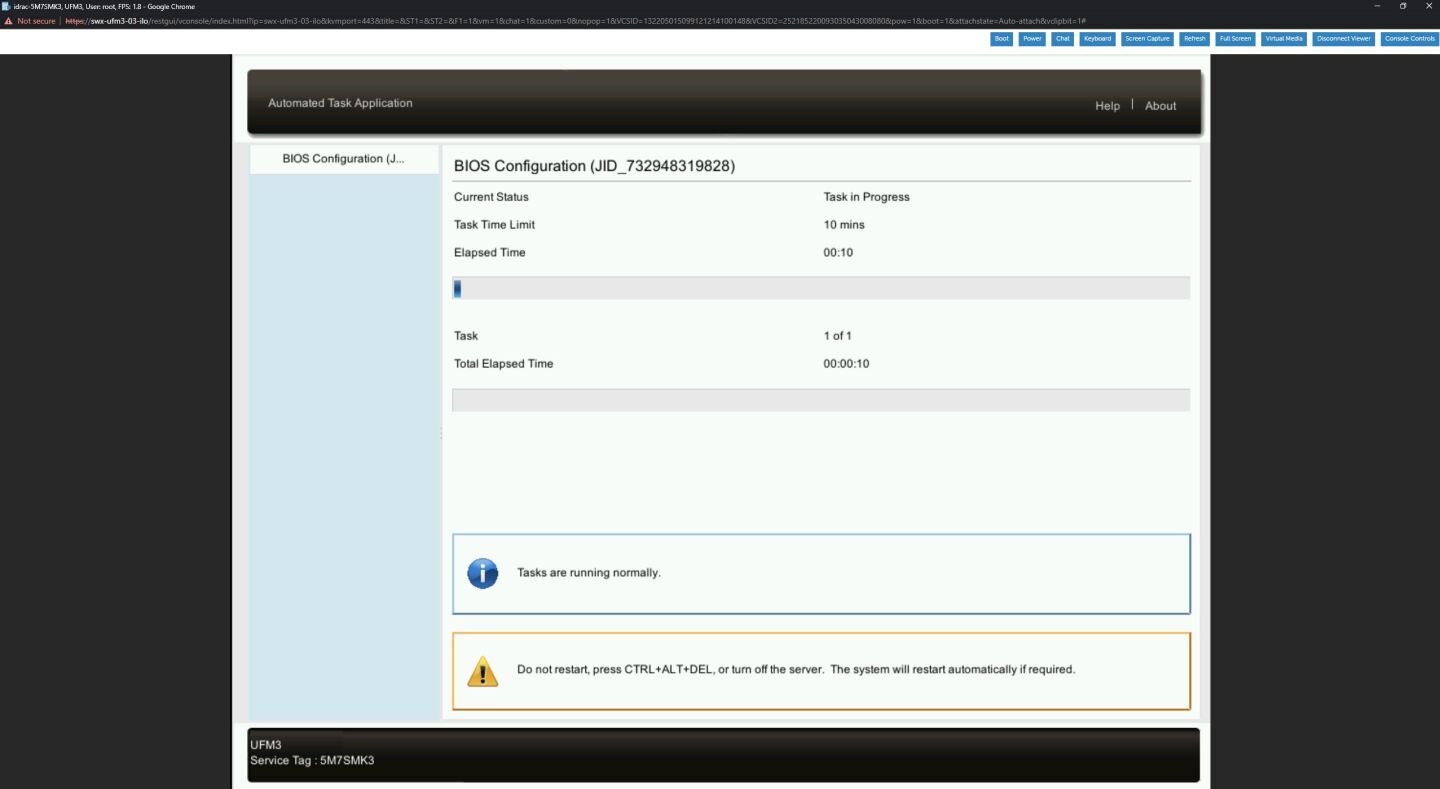Open the Help link in header
The width and height of the screenshot is (1440, 789).
[1107, 106]
